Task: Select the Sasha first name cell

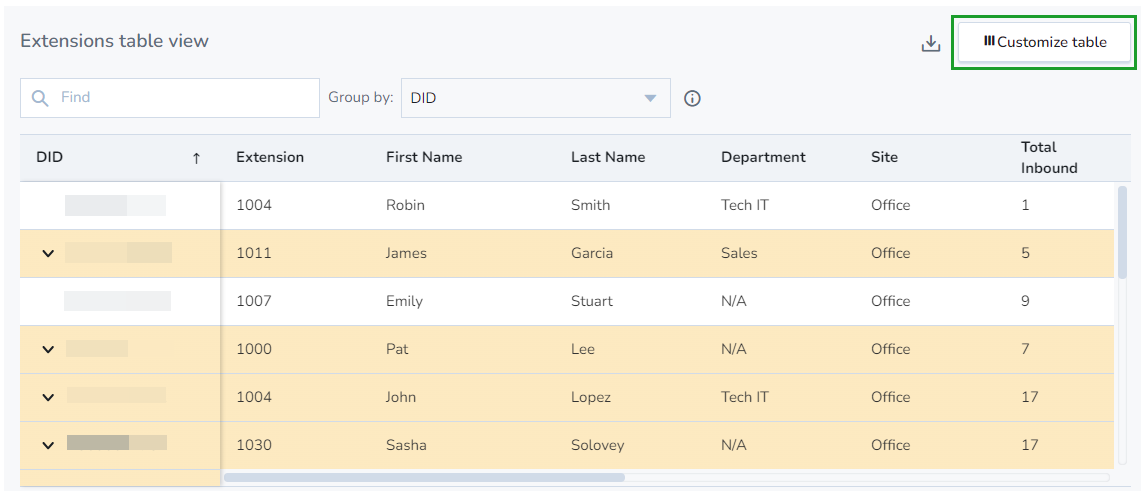Action: tap(406, 445)
